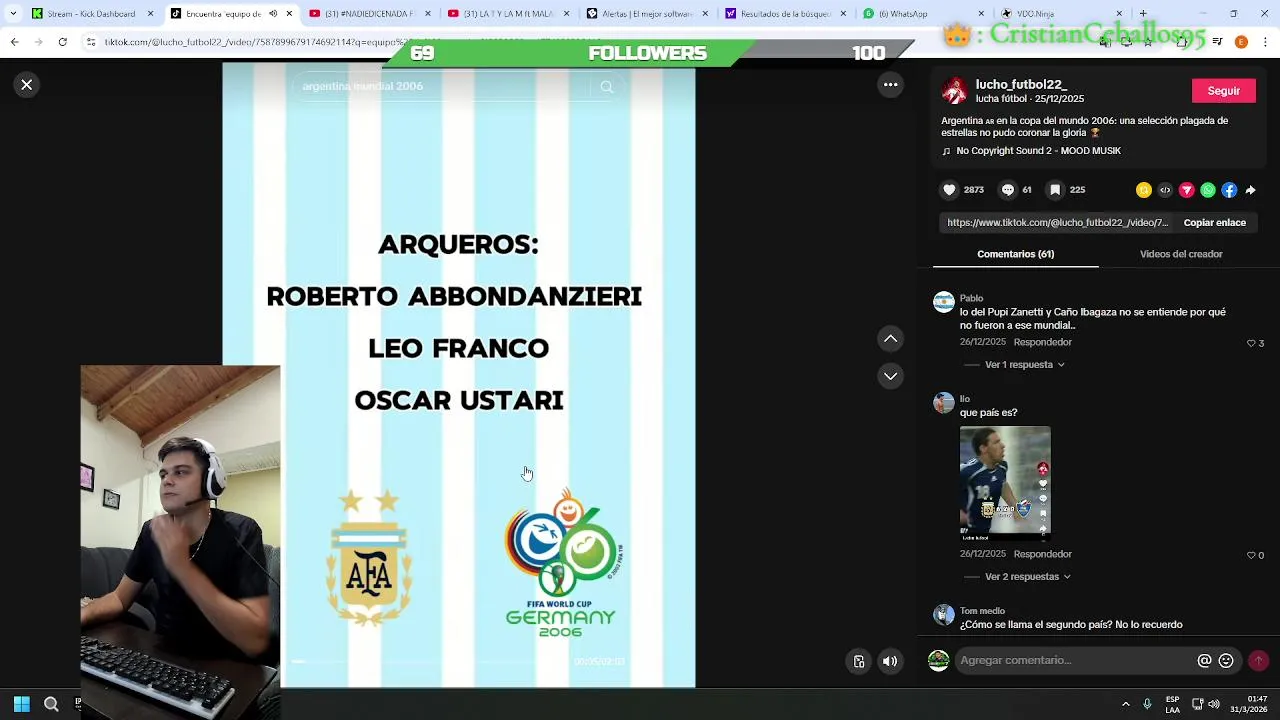Open the tab search dropdown arrow
The height and width of the screenshot is (720, 1280).
(12, 14)
